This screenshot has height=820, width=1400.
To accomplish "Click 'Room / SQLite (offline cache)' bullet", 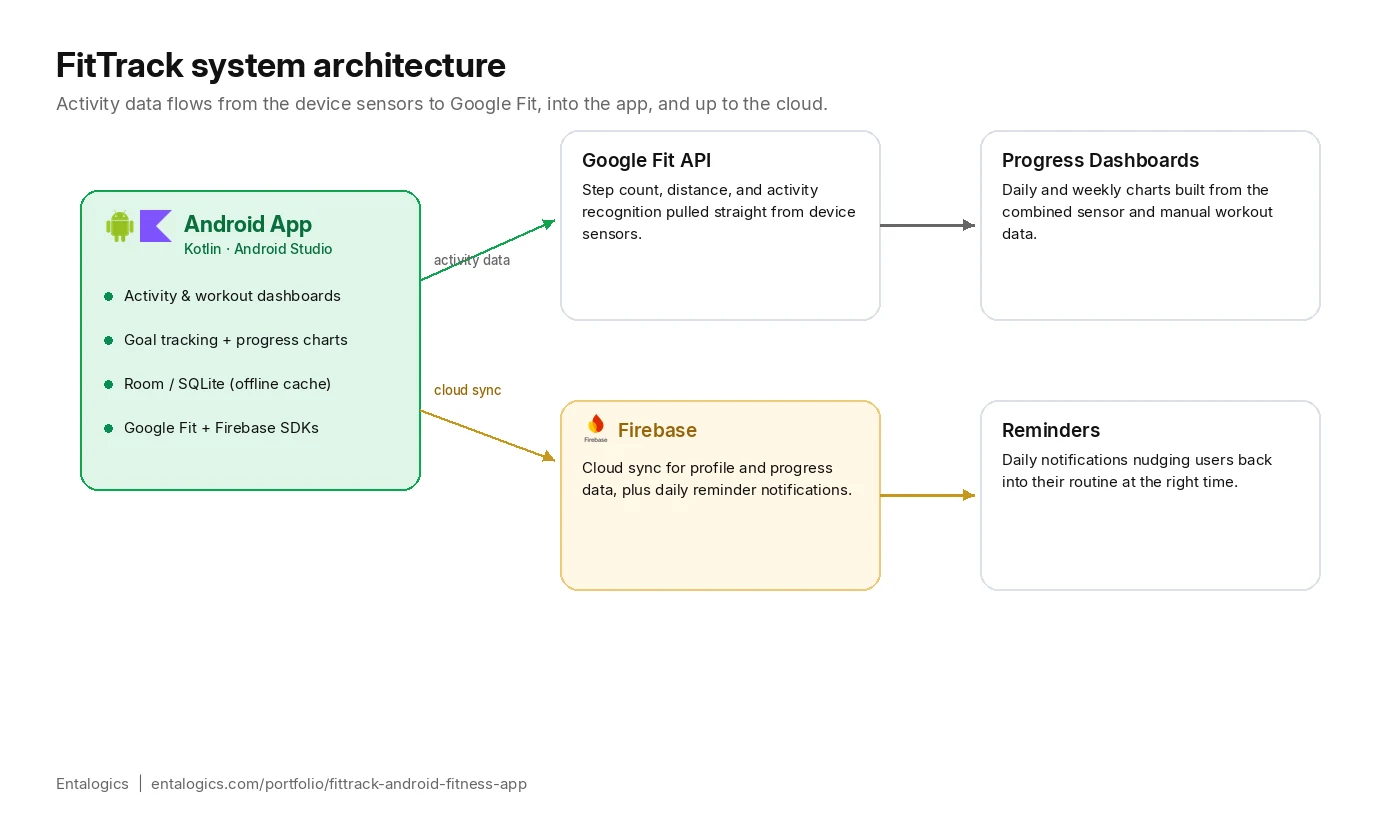I will click(227, 384).
